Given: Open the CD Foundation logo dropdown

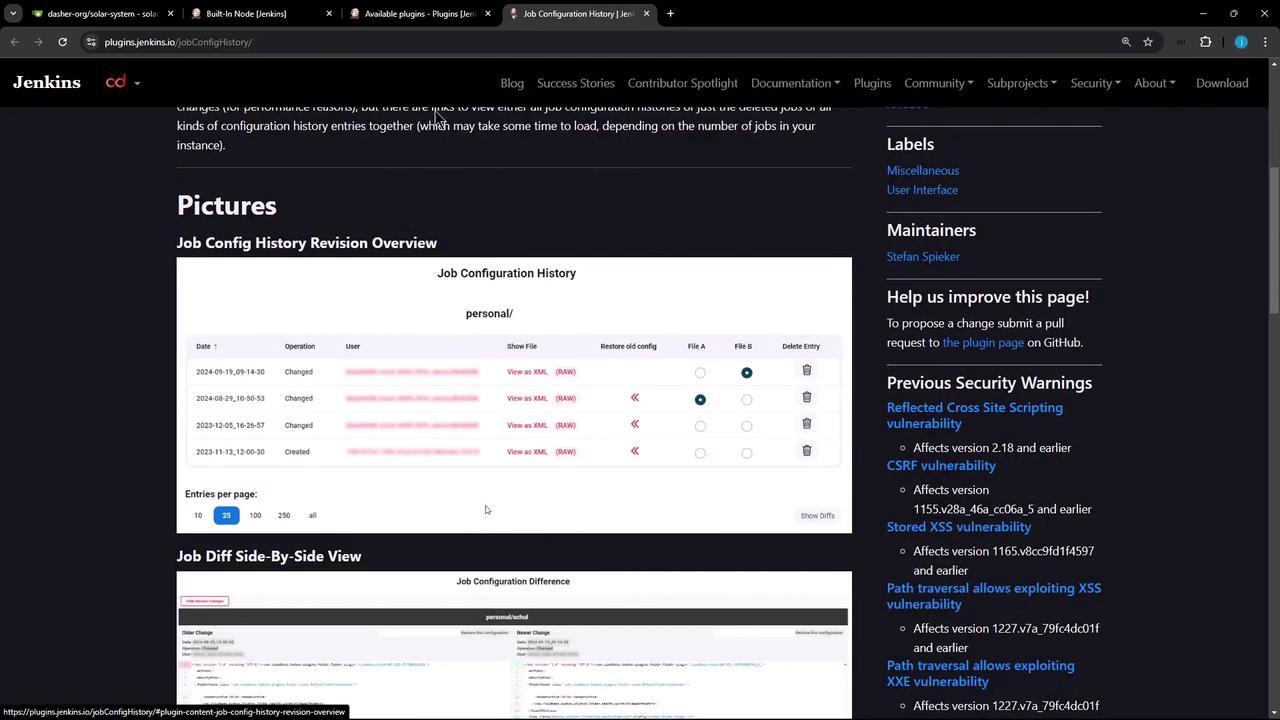Looking at the screenshot, I should [122, 83].
